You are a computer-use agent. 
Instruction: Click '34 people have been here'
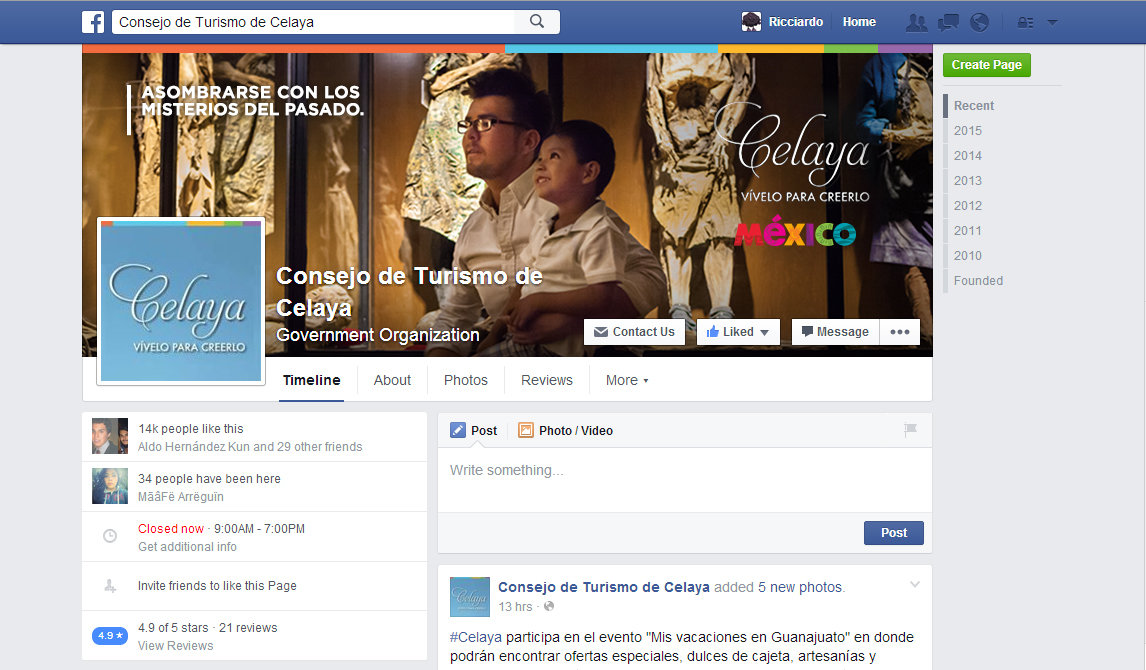pos(209,479)
